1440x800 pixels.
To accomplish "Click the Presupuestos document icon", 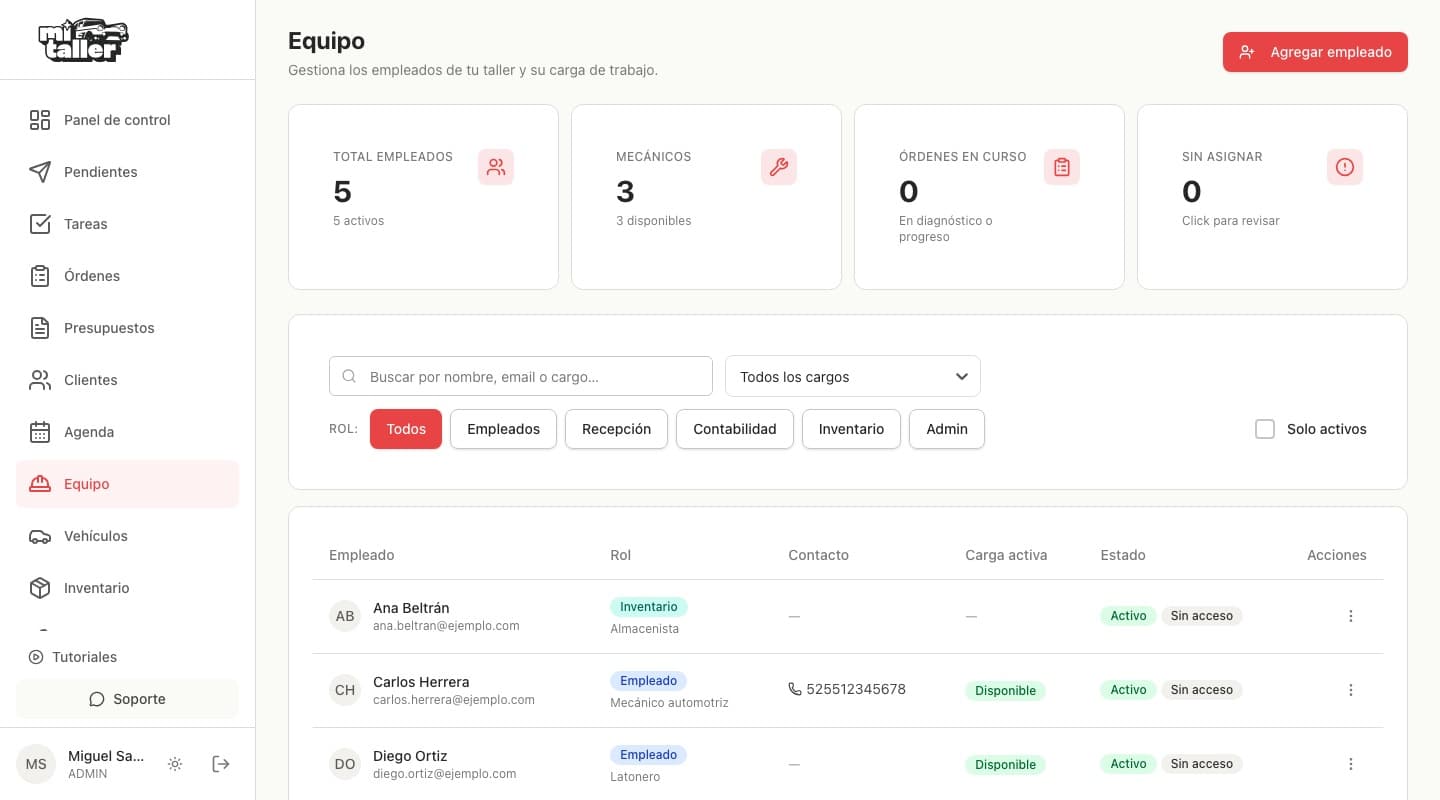I will click(x=40, y=328).
